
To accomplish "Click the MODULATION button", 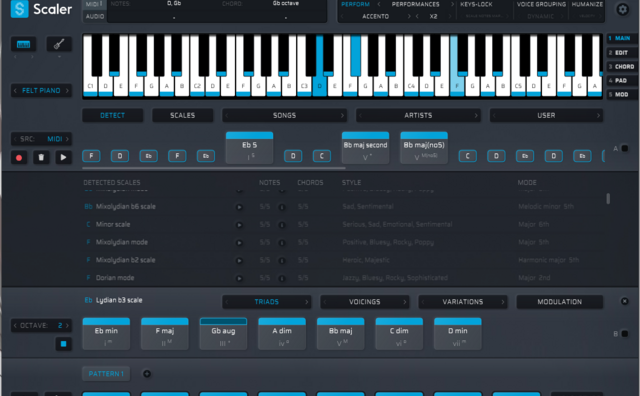I will click(560, 302).
